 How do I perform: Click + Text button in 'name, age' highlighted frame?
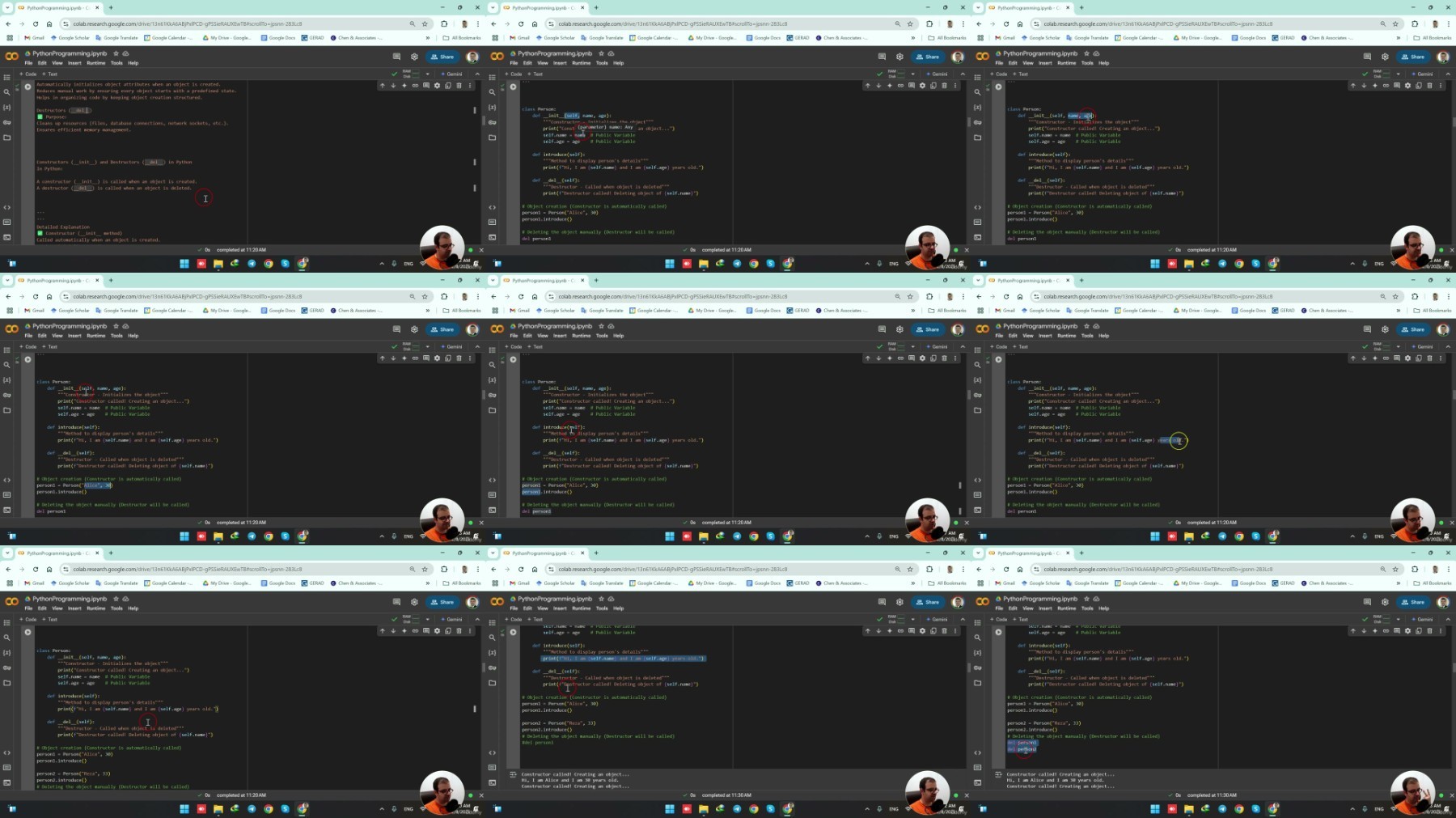[x=1021, y=74]
